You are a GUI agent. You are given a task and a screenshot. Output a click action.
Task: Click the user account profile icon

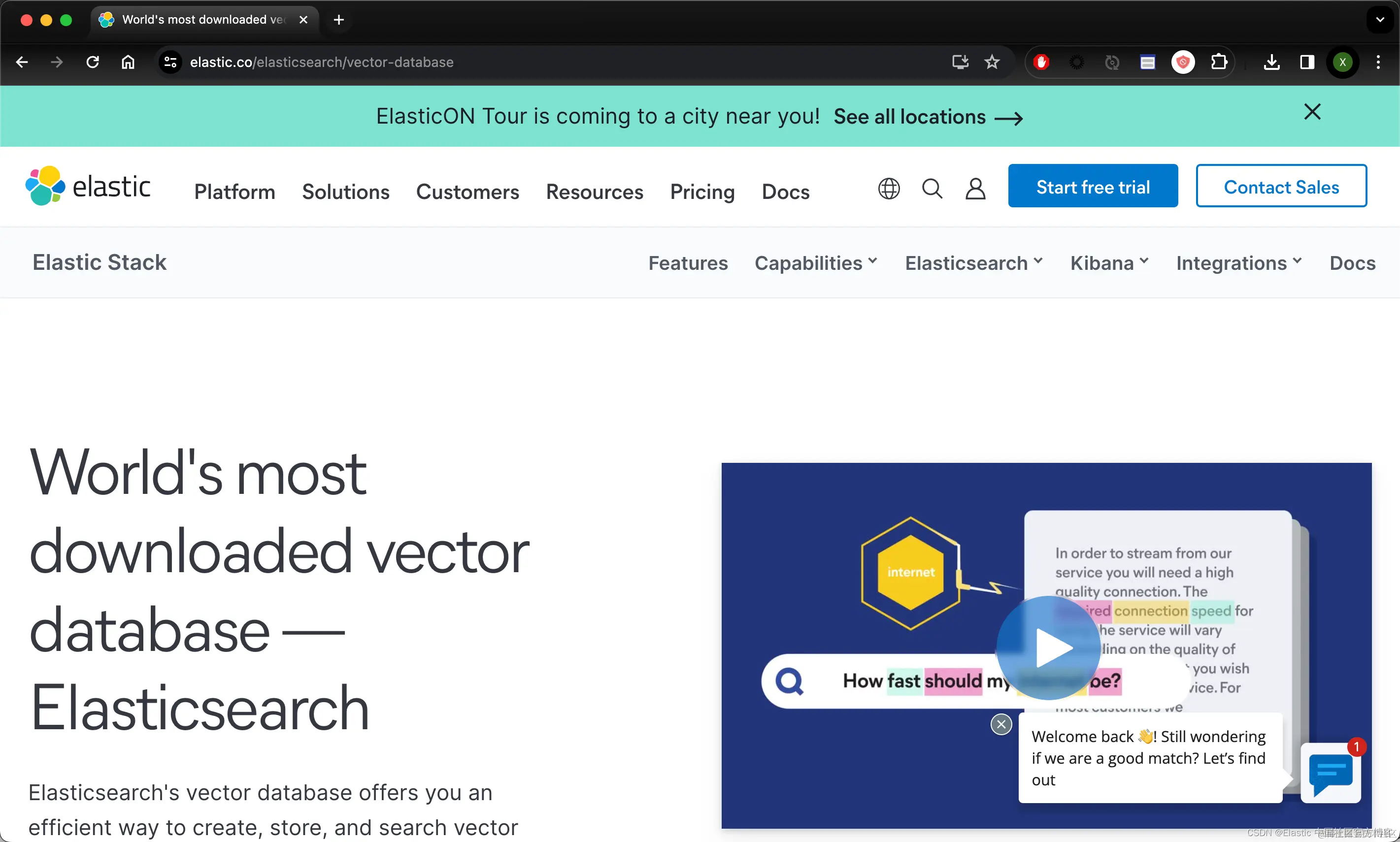coord(975,189)
